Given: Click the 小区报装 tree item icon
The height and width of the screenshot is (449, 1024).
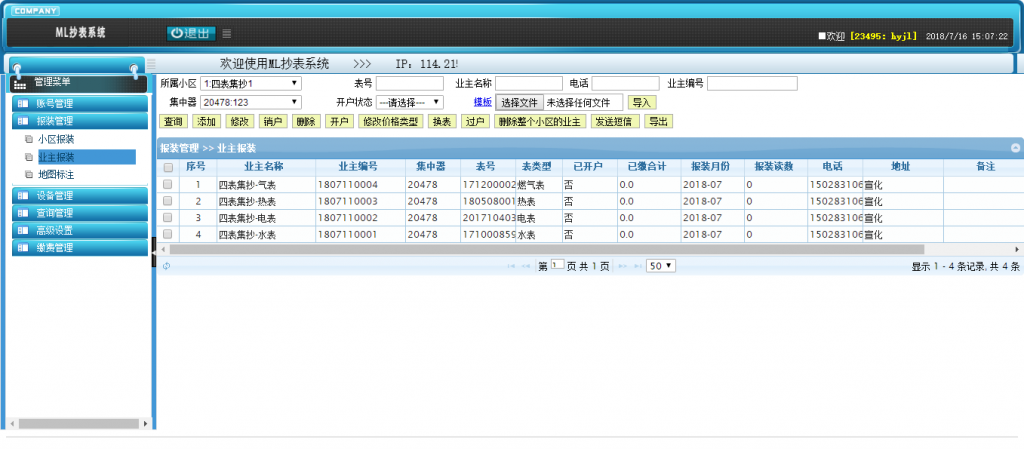Looking at the screenshot, I should [30, 140].
